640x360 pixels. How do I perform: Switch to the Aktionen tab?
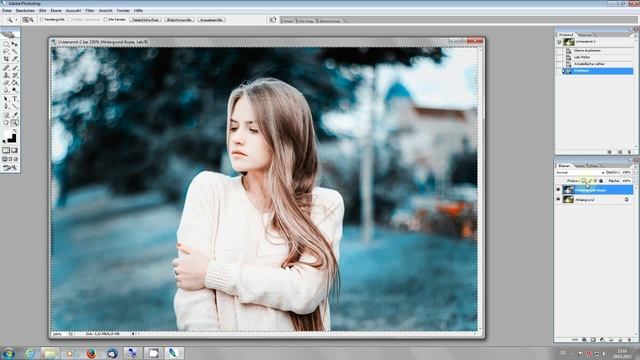point(584,35)
